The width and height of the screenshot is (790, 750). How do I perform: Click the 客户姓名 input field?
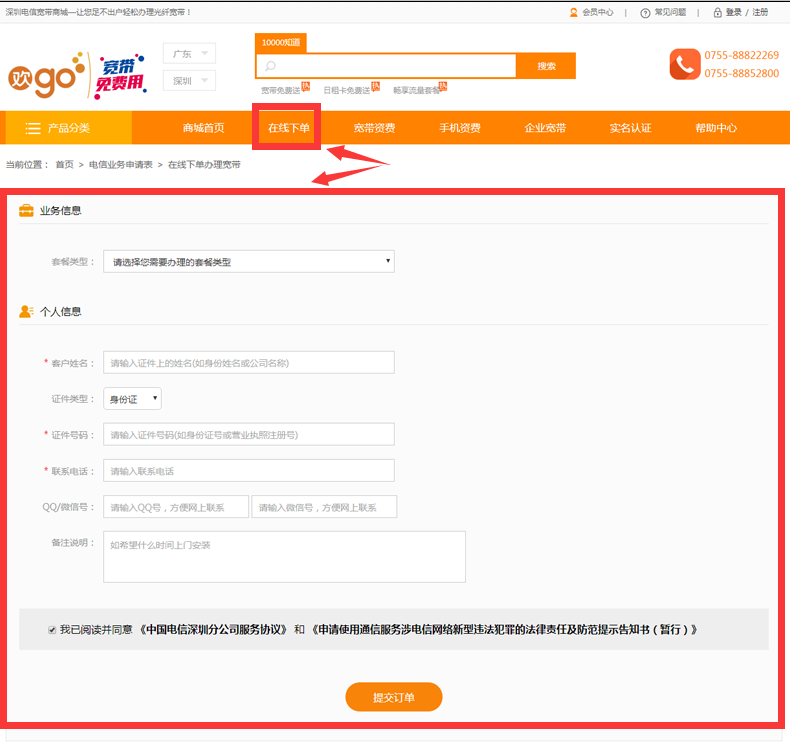point(249,362)
